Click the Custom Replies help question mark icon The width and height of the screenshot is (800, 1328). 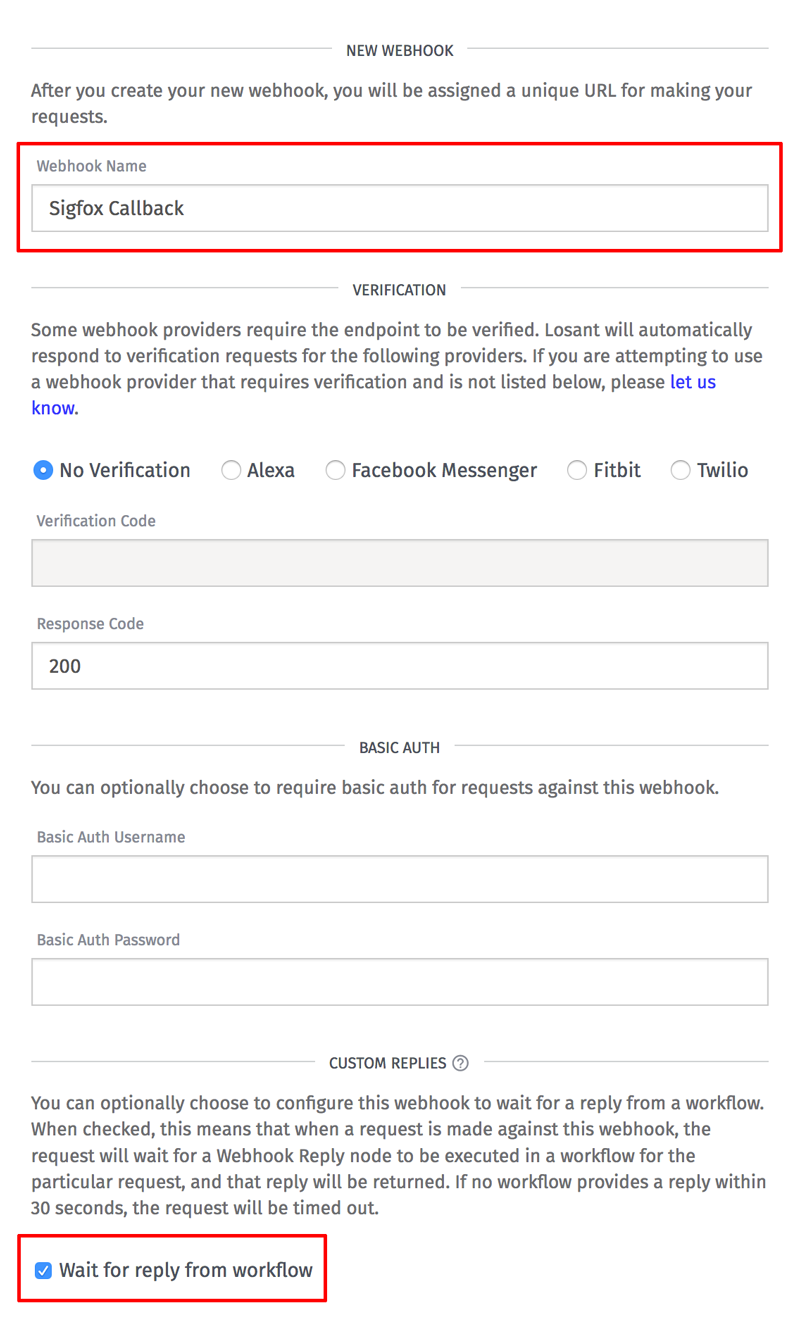[460, 1063]
